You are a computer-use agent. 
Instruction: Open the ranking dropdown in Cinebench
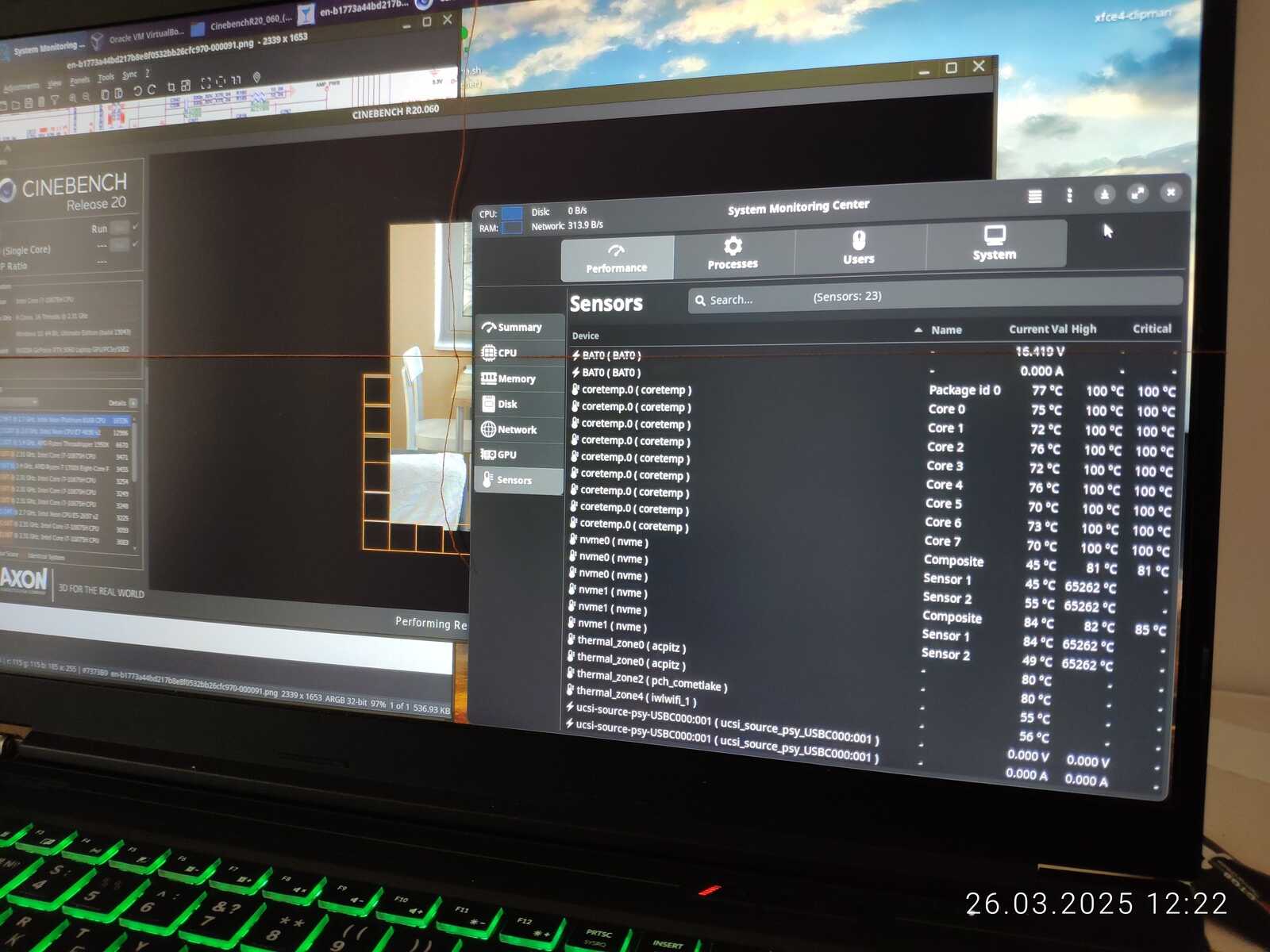[19, 402]
